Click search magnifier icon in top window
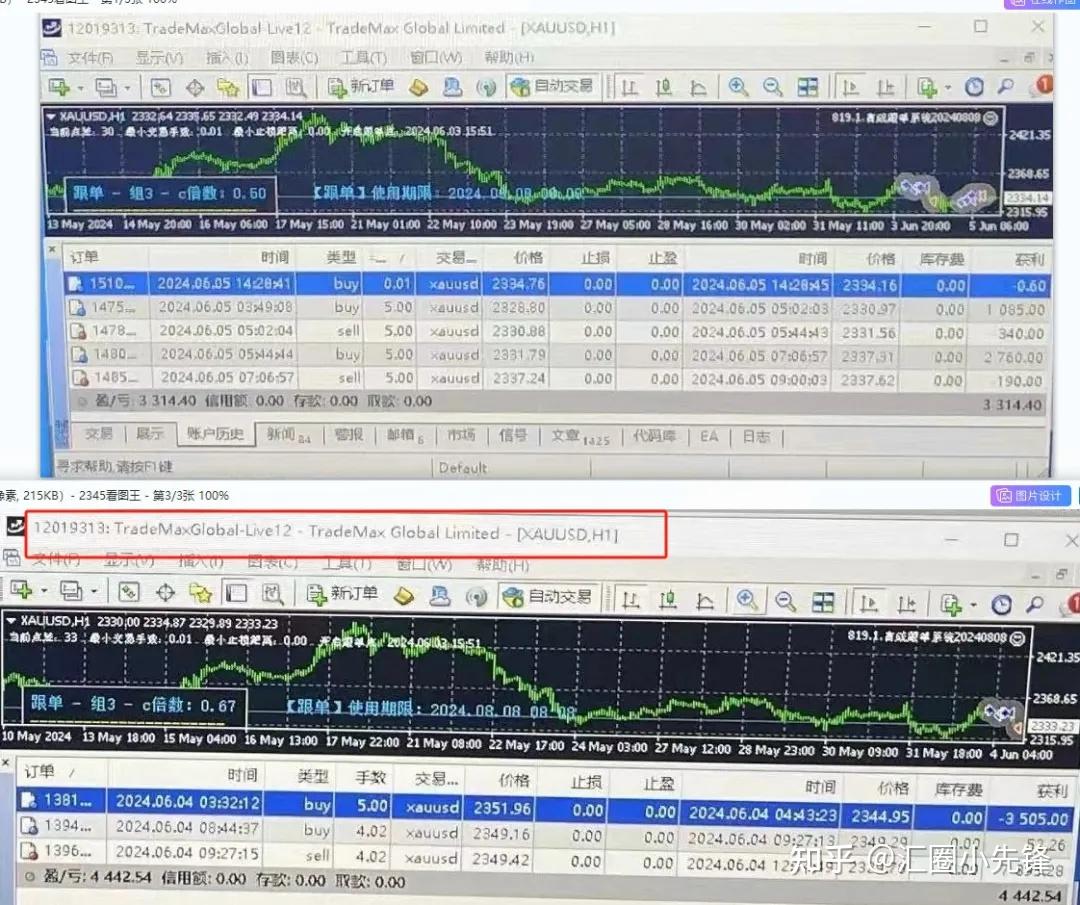 pos(1006,87)
